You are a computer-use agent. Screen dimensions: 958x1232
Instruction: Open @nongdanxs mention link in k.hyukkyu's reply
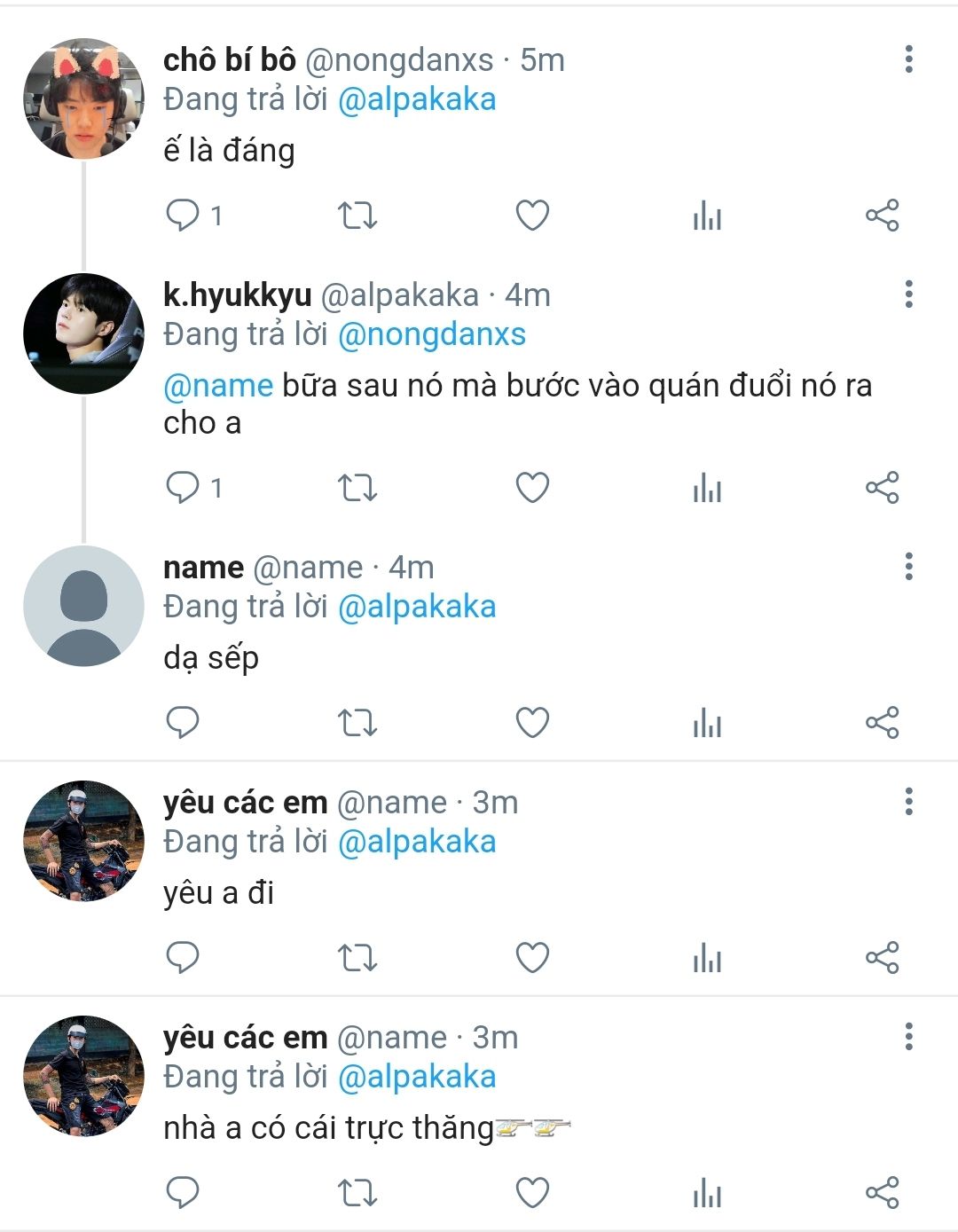coord(432,334)
